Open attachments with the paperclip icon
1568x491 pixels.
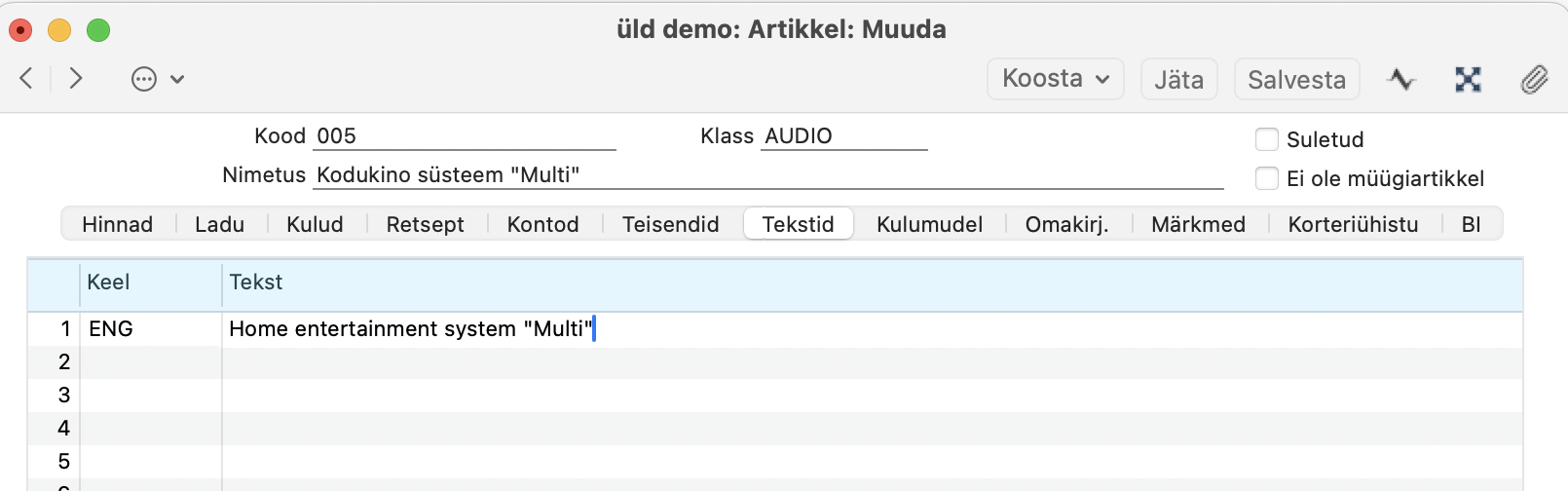1534,79
